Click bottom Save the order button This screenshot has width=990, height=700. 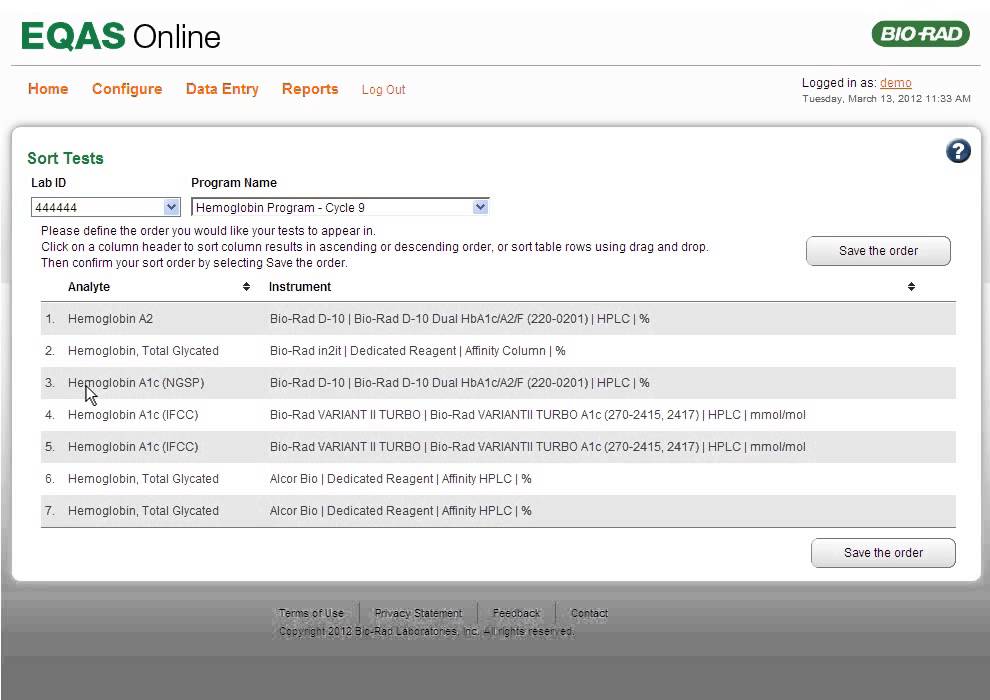coord(883,553)
